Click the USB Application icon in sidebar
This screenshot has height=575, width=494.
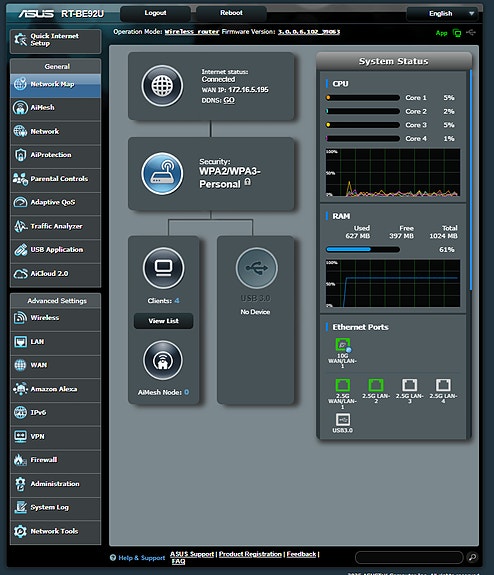(20, 250)
